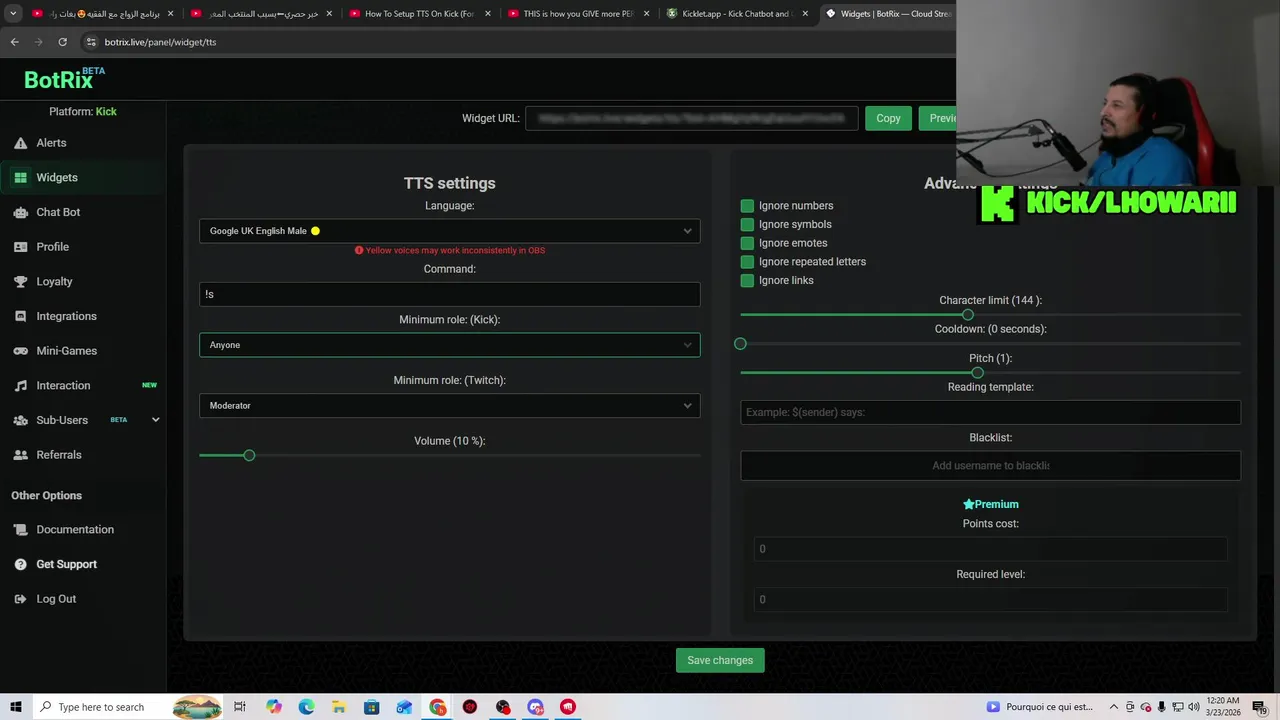1280x720 pixels.
Task: Toggle Ignore links checkbox
Action: point(747,281)
